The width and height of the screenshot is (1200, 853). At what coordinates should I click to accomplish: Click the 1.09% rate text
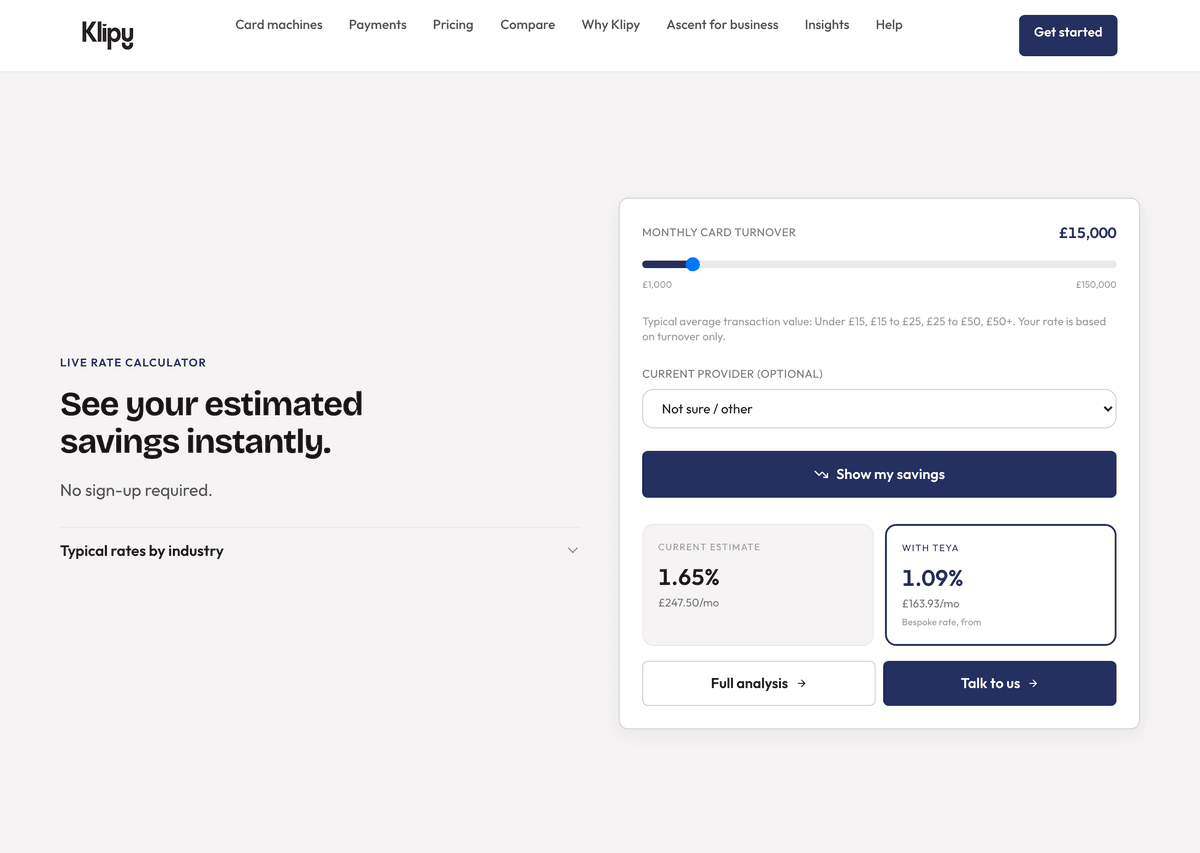[933, 578]
